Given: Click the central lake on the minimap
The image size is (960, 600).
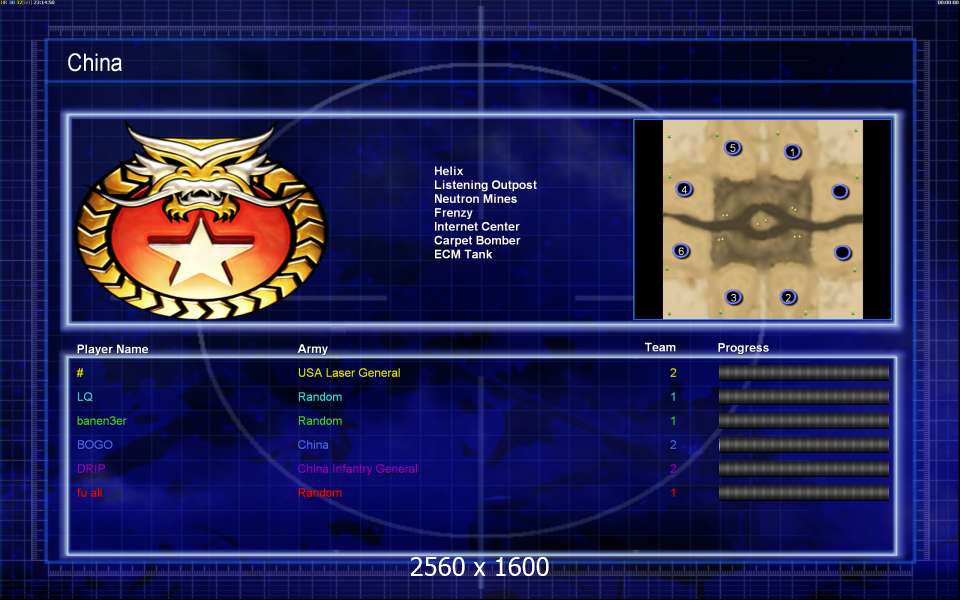Looking at the screenshot, I should coord(762,221).
